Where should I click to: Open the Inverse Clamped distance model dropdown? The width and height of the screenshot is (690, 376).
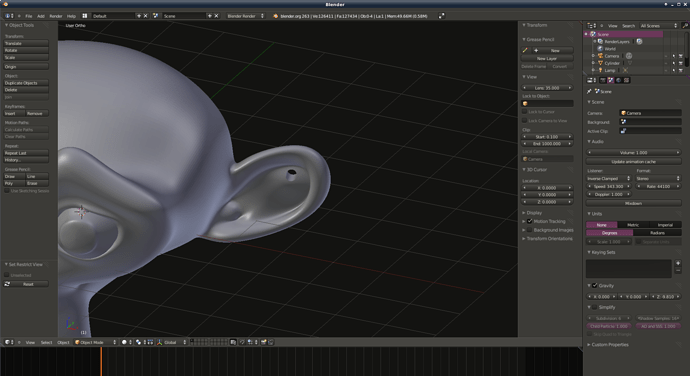pos(609,179)
